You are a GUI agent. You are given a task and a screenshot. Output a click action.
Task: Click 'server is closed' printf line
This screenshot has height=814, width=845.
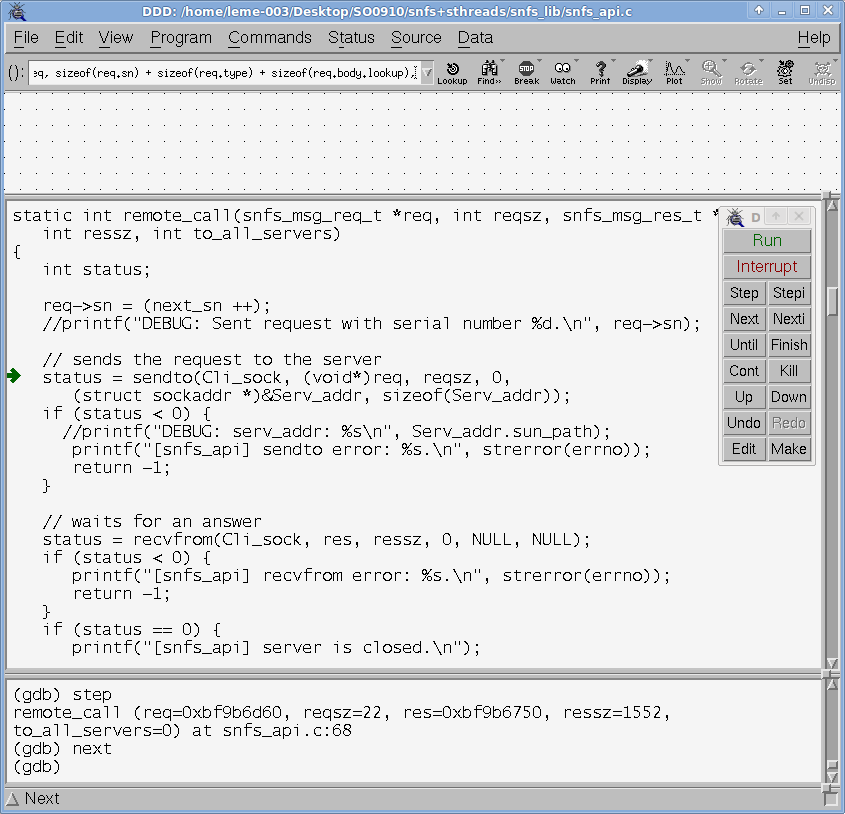275,647
